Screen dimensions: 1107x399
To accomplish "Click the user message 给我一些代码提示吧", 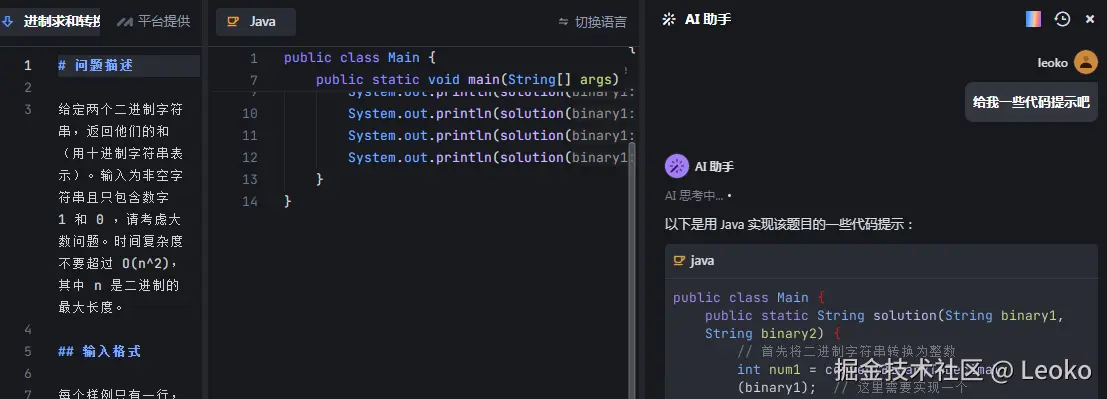I will pos(1031,102).
